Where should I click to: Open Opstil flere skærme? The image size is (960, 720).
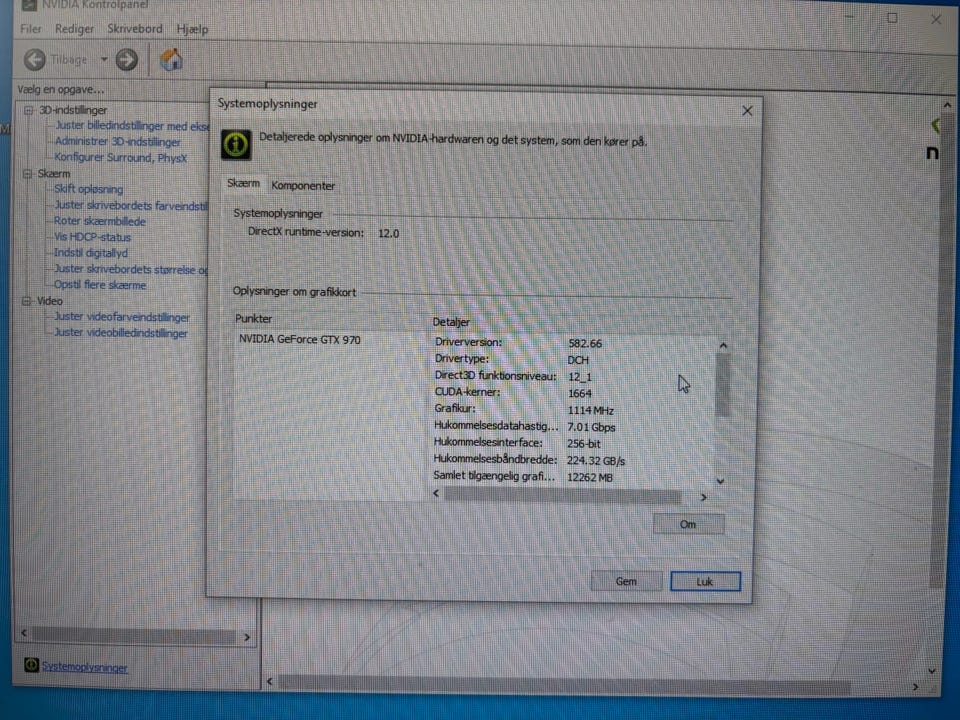click(x=100, y=285)
